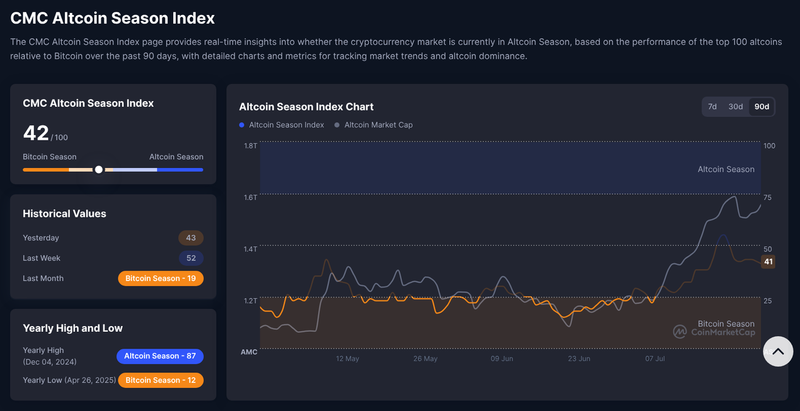Toggle the Altcoin Market Cap legend item
The width and height of the screenshot is (800, 411).
click(378, 125)
